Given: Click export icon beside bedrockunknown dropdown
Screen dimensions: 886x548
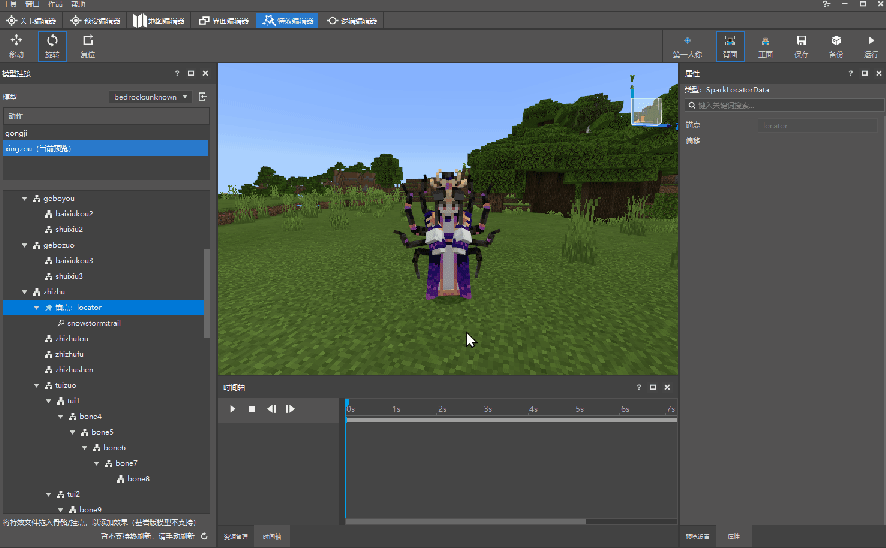Looking at the screenshot, I should point(203,97).
